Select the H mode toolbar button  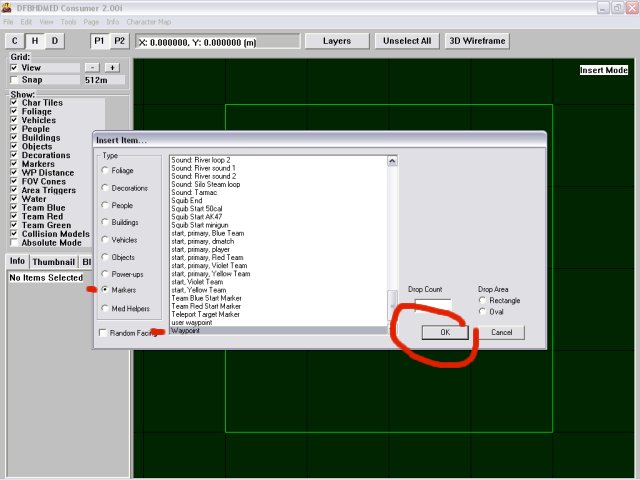[35, 41]
